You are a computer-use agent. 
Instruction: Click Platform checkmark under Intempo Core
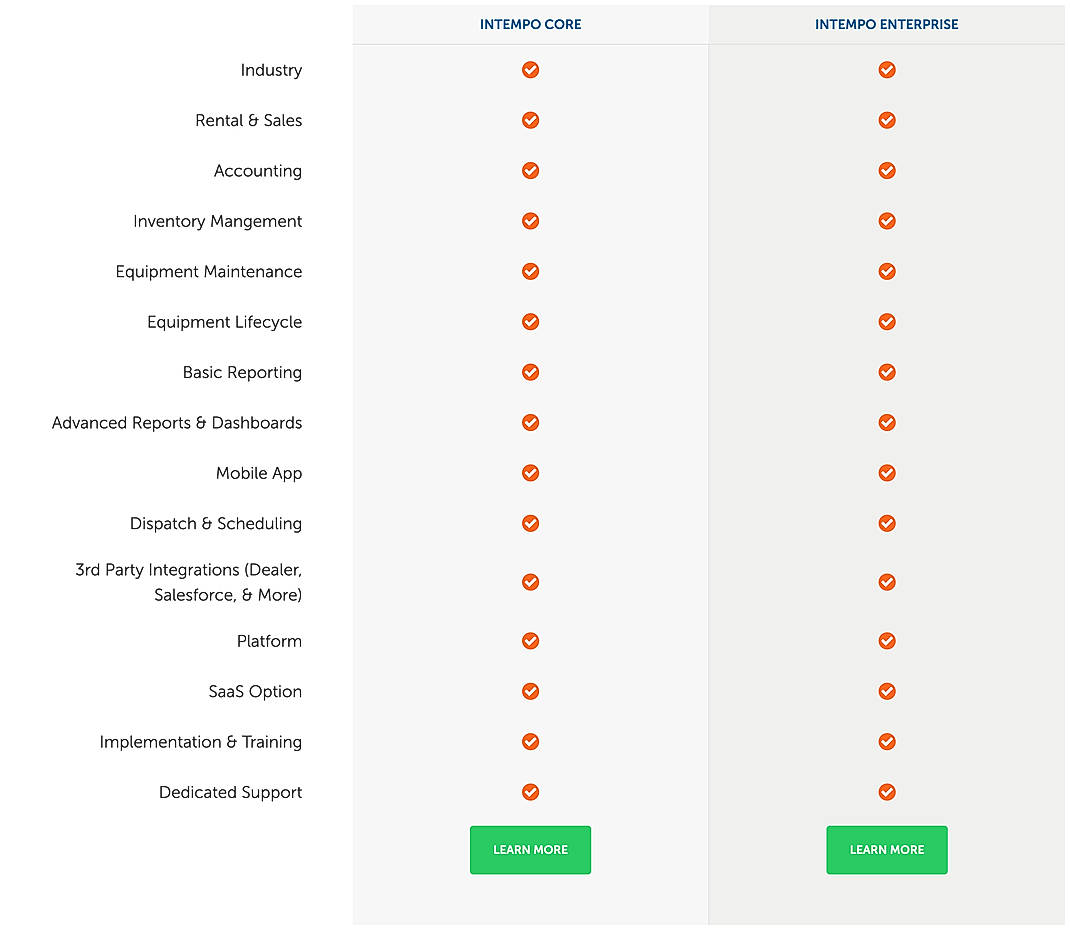coord(531,641)
